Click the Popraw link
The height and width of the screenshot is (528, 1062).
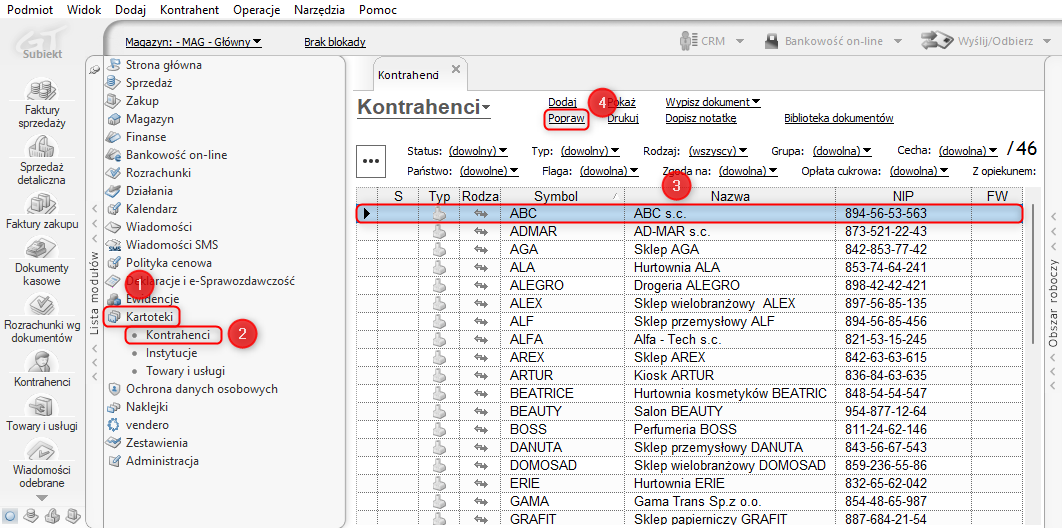coord(567,118)
